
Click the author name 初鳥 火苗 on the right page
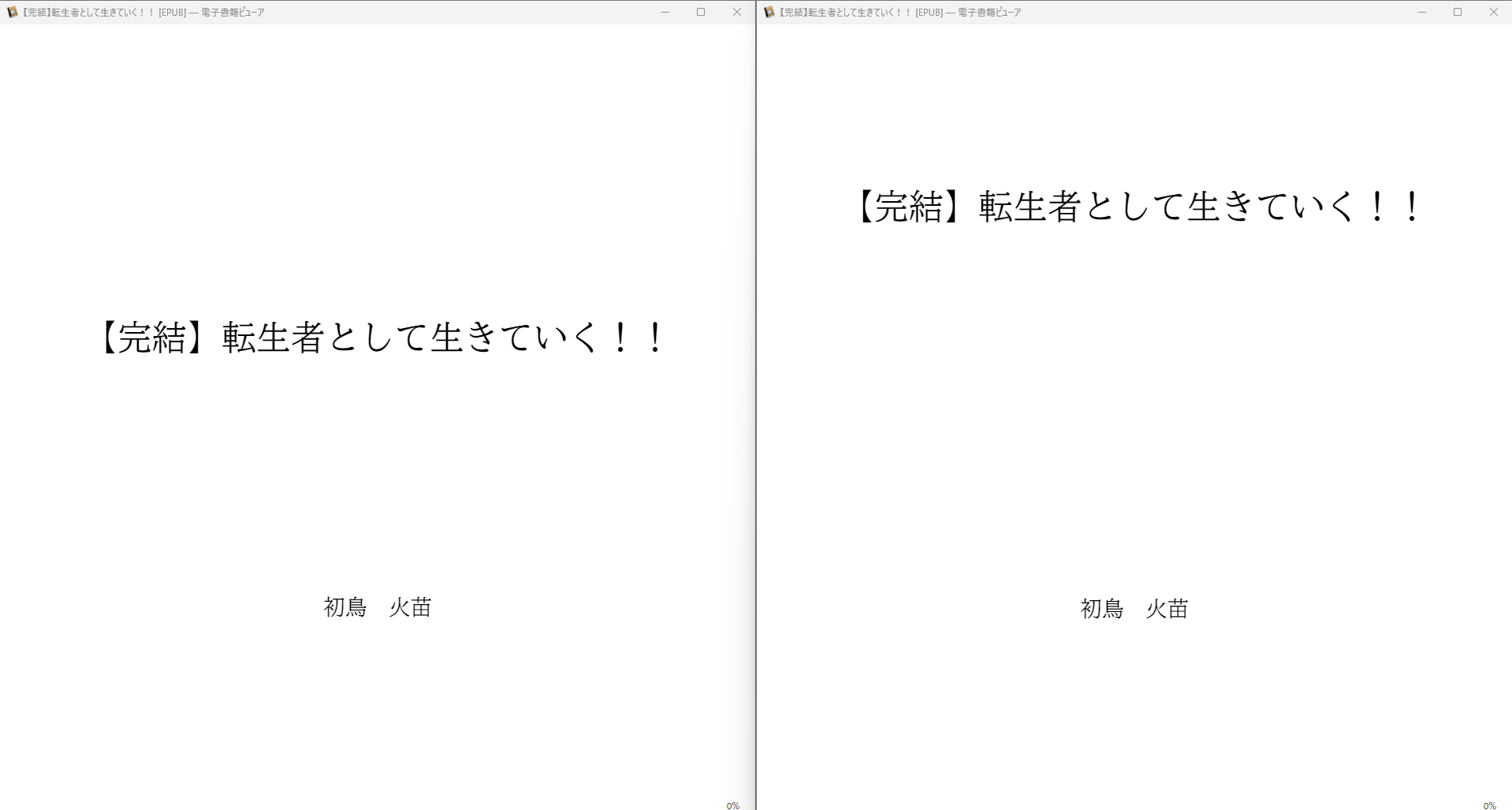tap(1135, 609)
